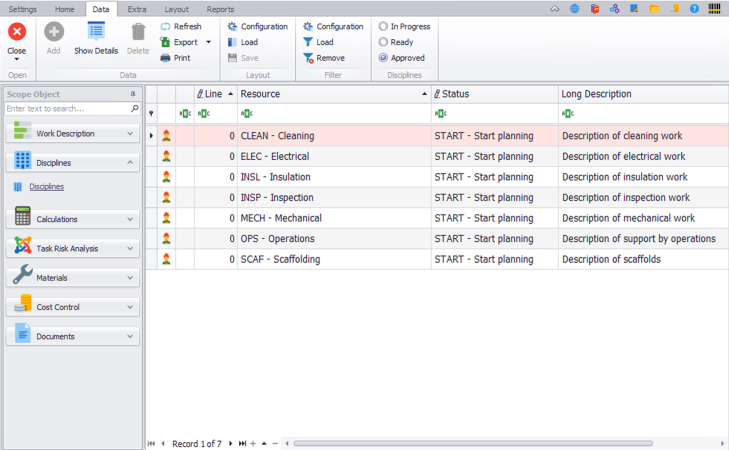This screenshot has height=450, width=729.
Task: Select the Approved radio button
Action: [x=383, y=58]
